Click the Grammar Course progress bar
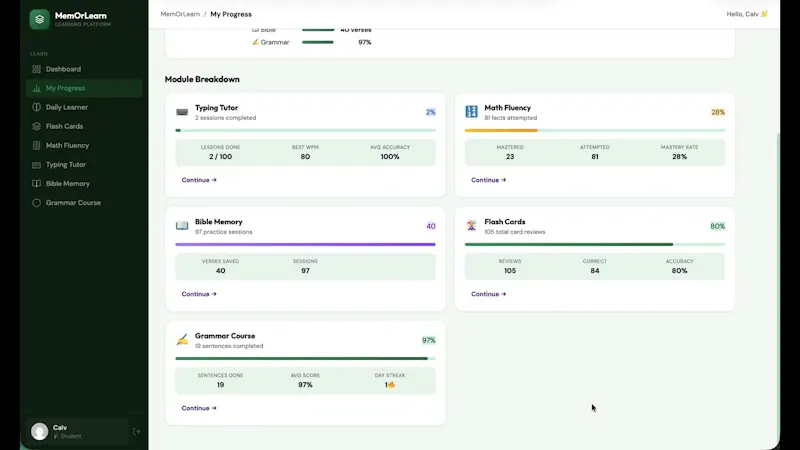The height and width of the screenshot is (450, 800). coord(305,359)
